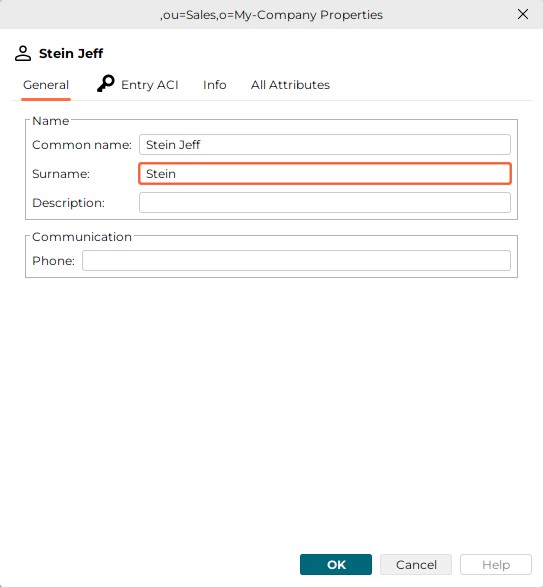Click the Name group box title
The width and height of the screenshot is (543, 587).
(51, 121)
